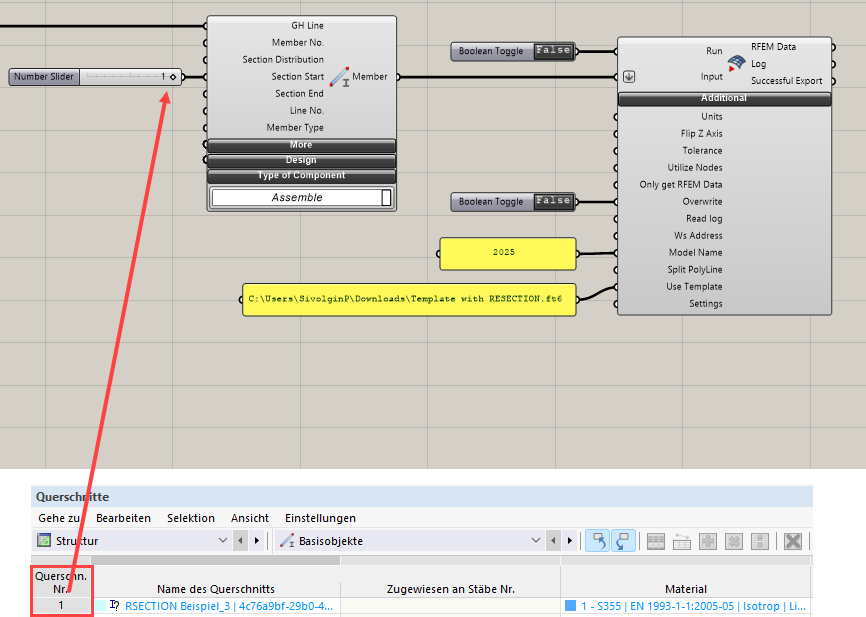Select the Member component icon near Section Start
The image size is (866, 617).
(340, 76)
